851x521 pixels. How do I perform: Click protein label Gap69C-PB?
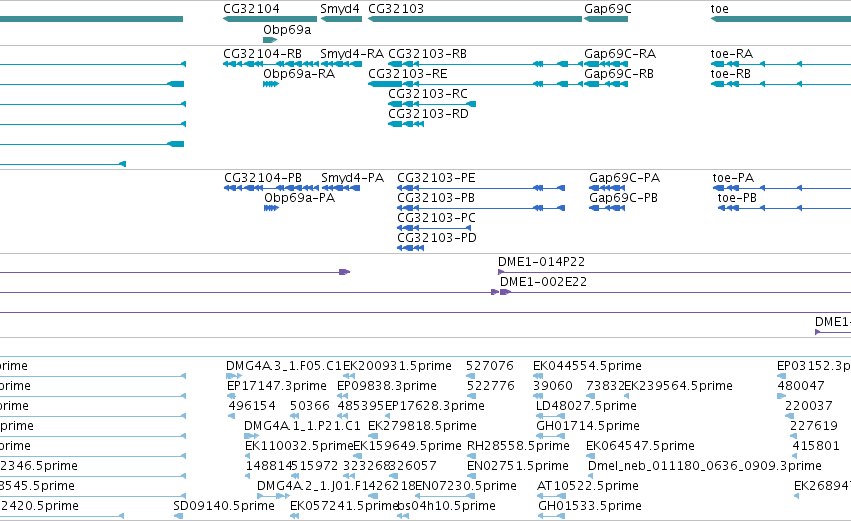(x=623, y=198)
